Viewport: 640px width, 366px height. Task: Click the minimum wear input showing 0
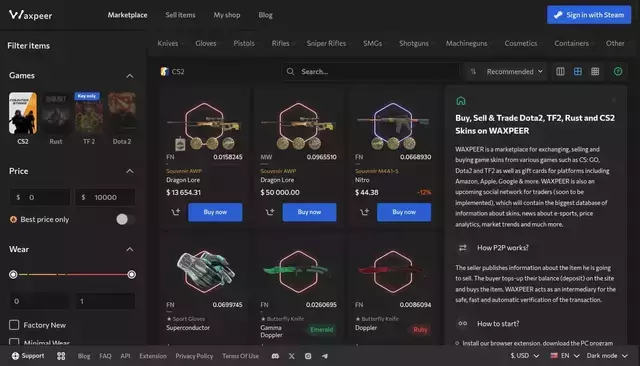click(x=39, y=301)
